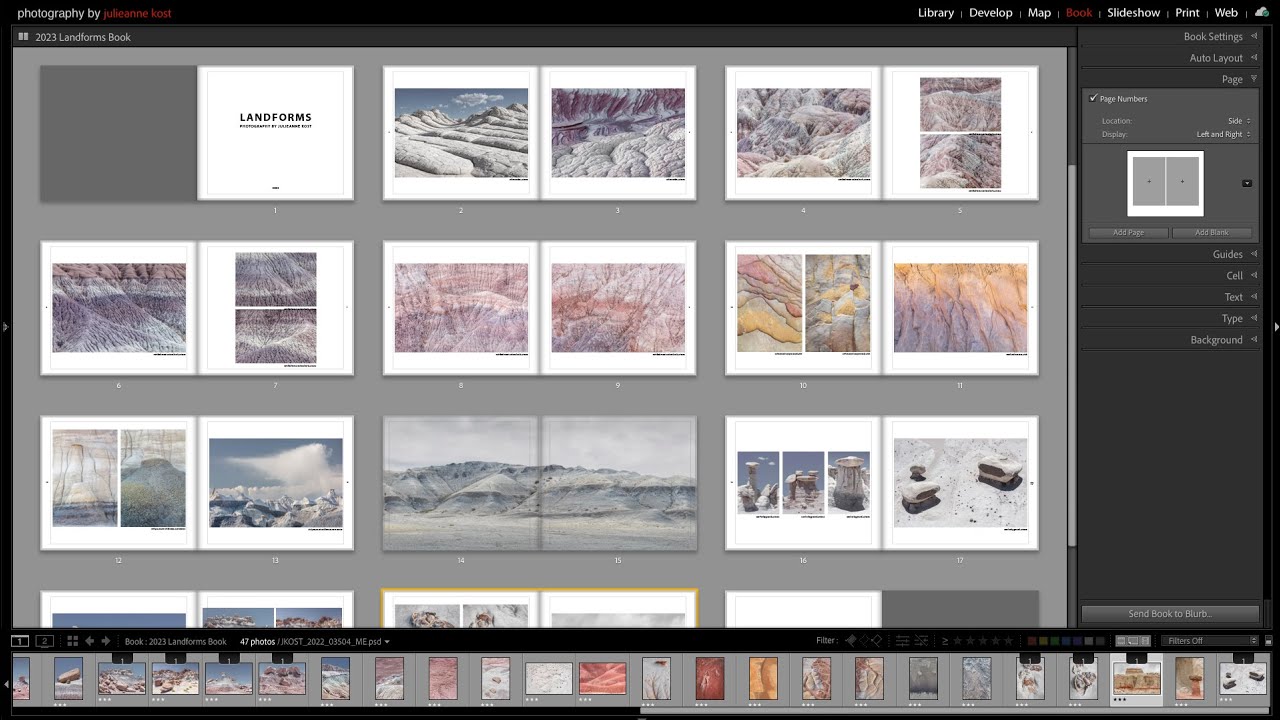
Task: Open the Web module
Action: (1226, 13)
